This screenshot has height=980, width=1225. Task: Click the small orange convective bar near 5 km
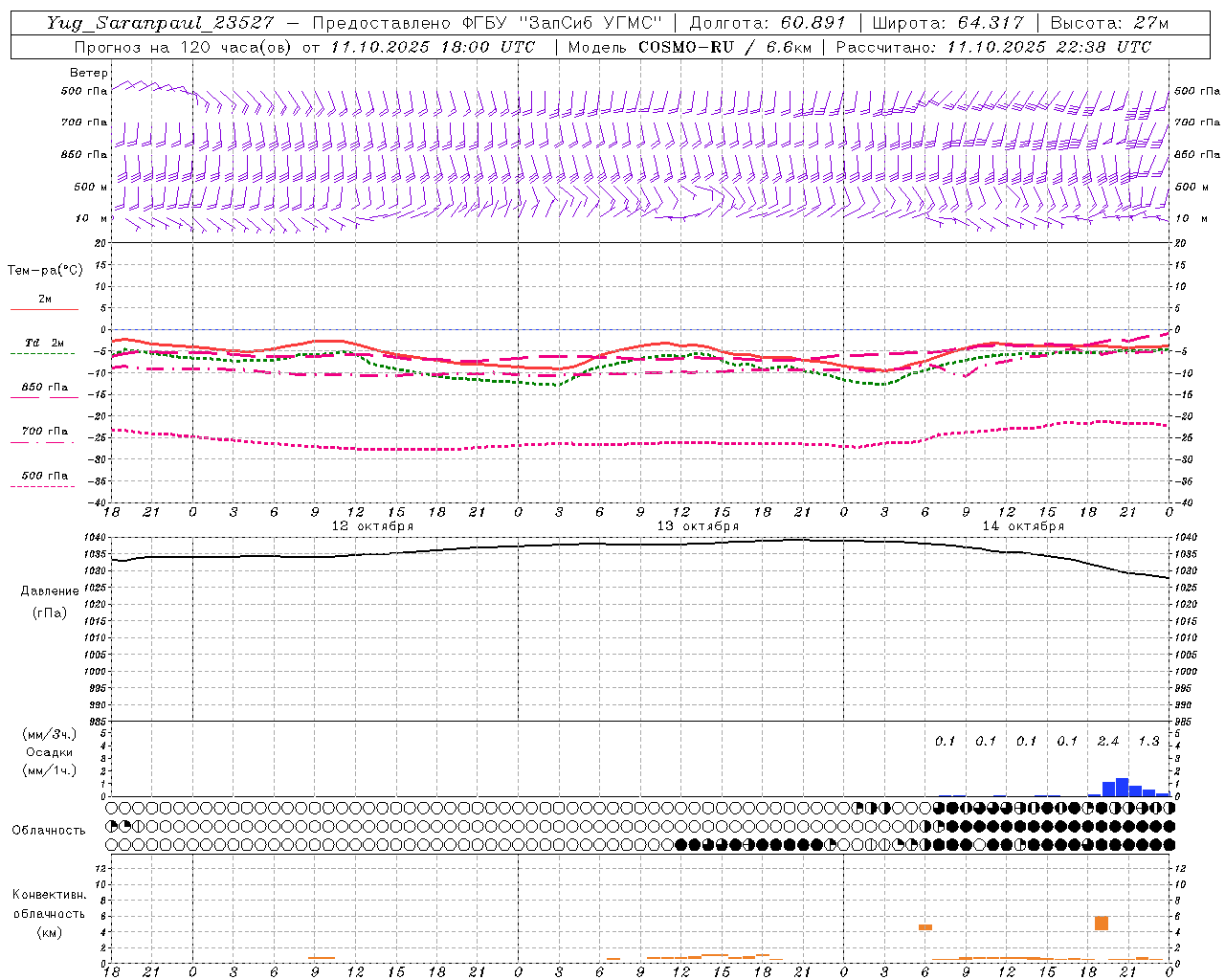[x=925, y=927]
